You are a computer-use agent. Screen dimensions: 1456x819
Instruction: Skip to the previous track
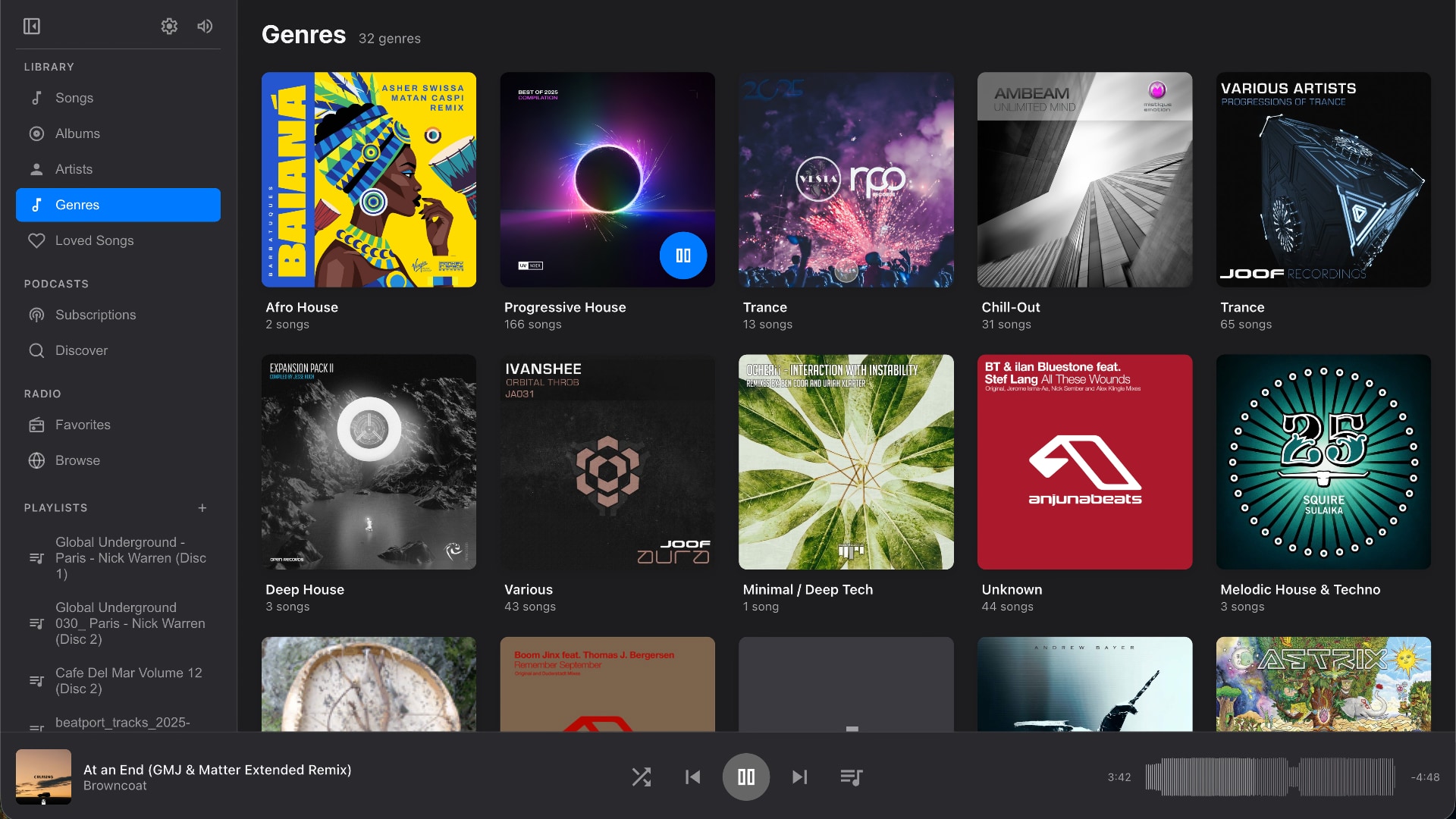coord(692,777)
